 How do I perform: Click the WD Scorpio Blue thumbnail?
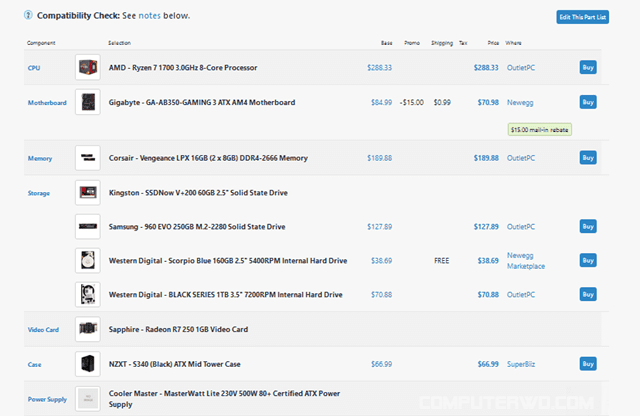[88, 260]
